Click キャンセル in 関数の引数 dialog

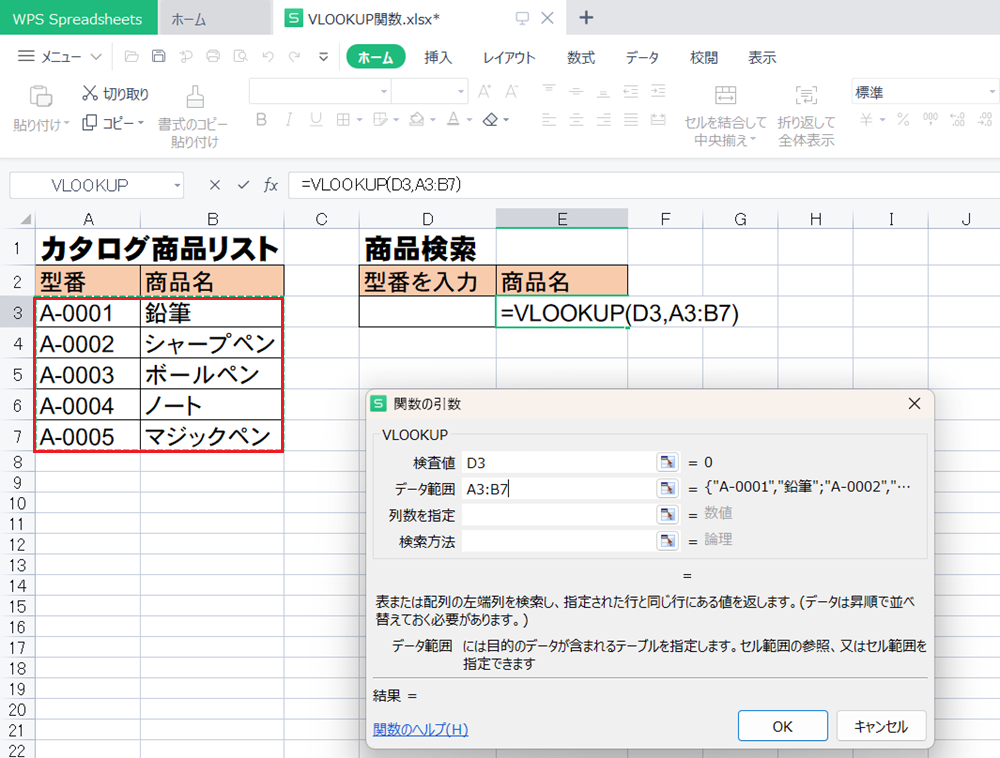pyautogui.click(x=881, y=726)
